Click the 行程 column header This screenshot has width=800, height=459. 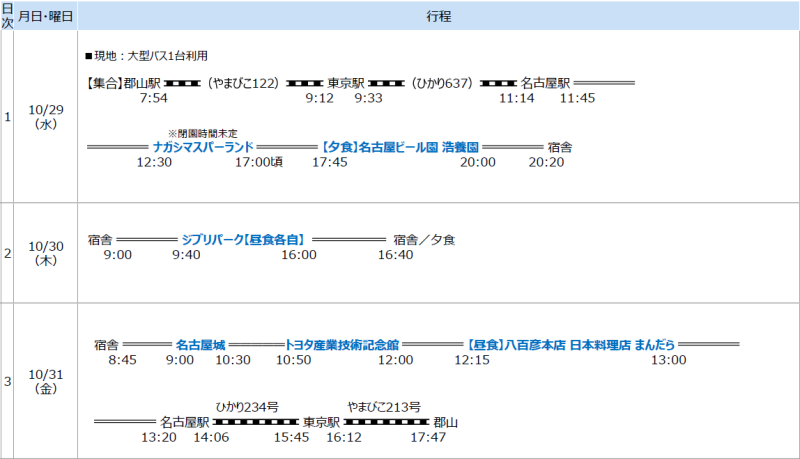pos(438,16)
